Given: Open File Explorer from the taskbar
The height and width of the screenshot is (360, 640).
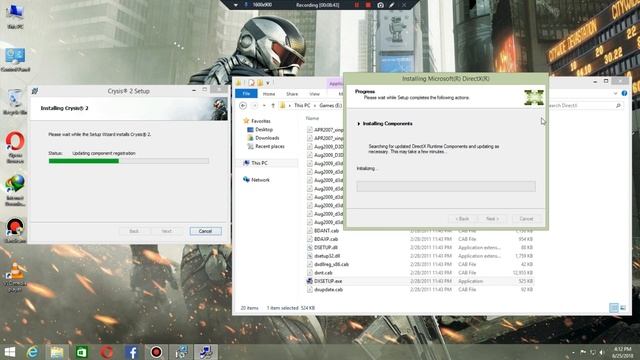Looking at the screenshot, I should pyautogui.click(x=57, y=352).
